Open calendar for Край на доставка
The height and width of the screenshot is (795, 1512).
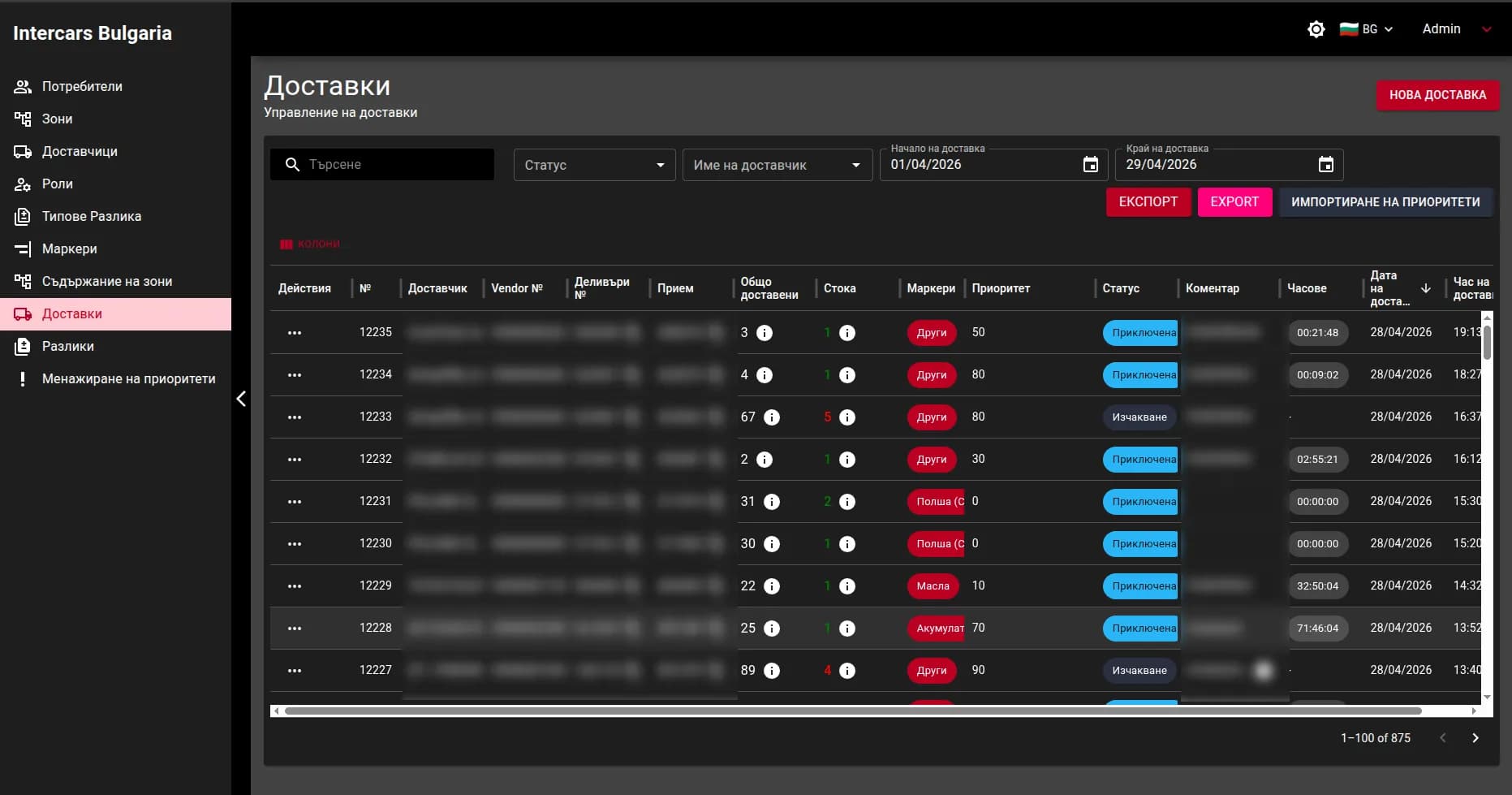pyautogui.click(x=1325, y=165)
